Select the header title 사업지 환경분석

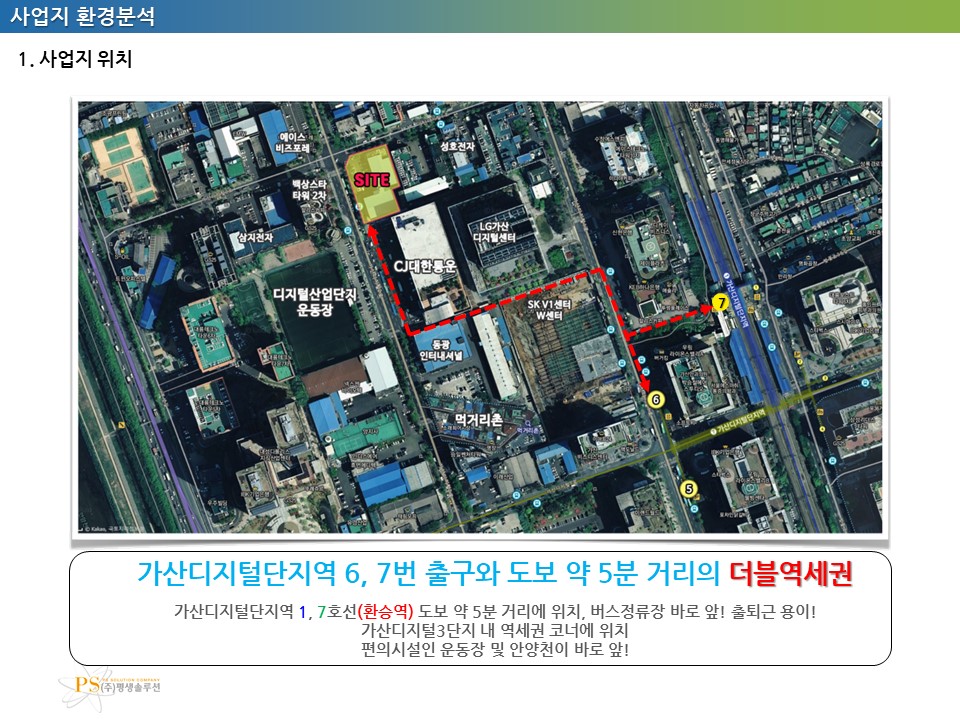coord(83,15)
